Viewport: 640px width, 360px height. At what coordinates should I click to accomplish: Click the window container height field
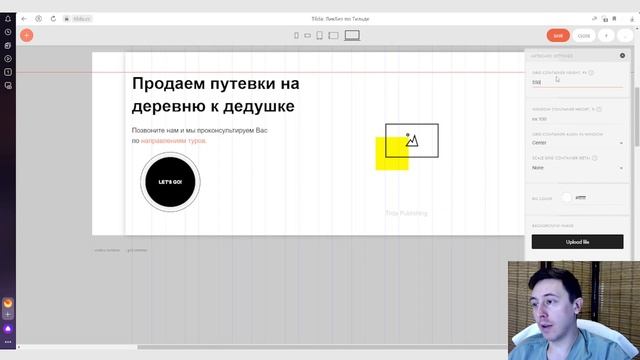tap(577, 119)
